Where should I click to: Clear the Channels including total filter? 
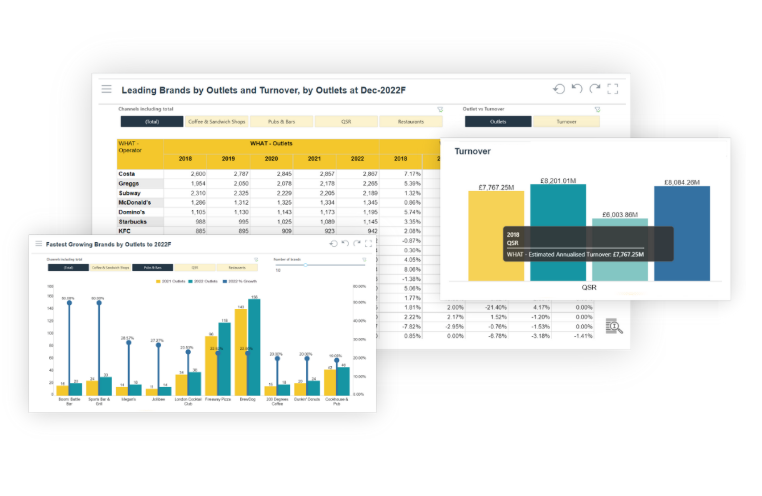tap(439, 109)
